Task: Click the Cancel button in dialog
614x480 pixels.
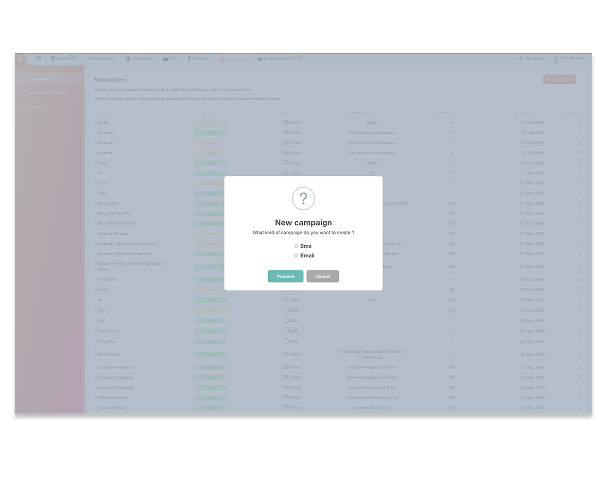Action: [x=323, y=276]
